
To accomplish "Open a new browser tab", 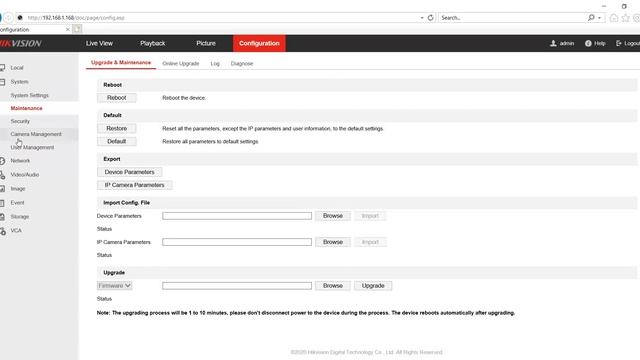I will click(77, 29).
